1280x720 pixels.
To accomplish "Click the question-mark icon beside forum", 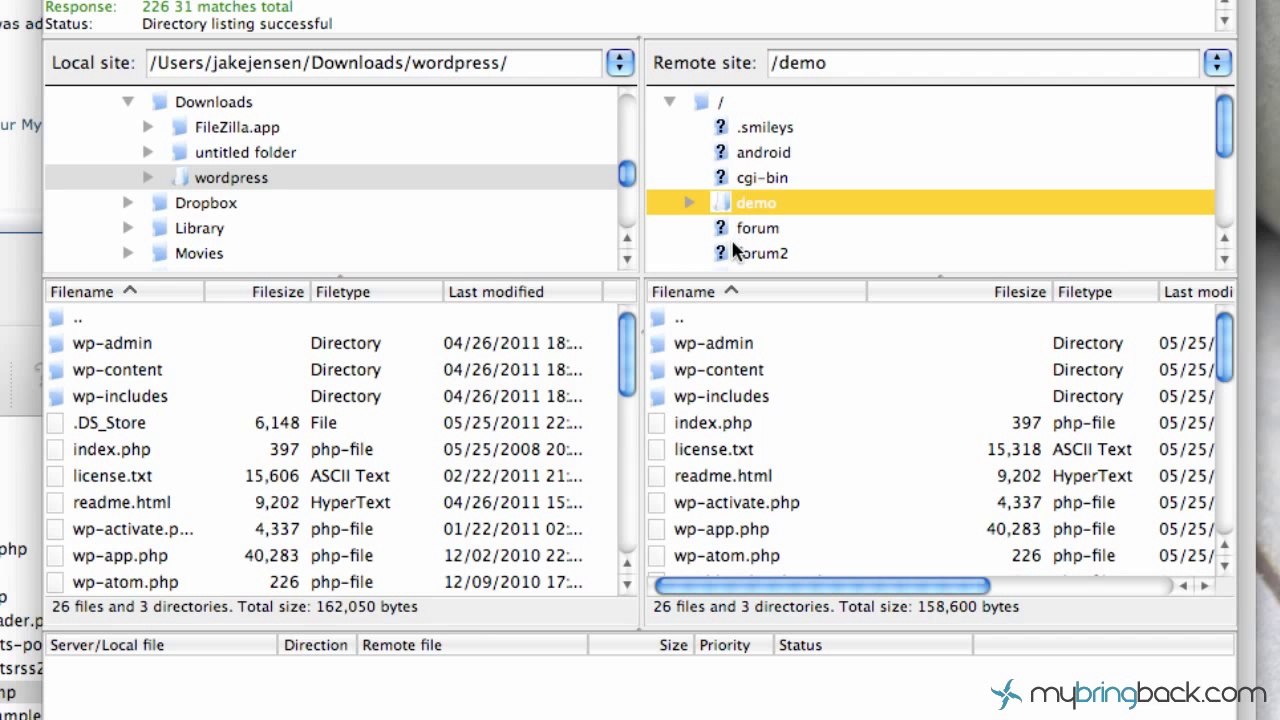I will point(721,228).
